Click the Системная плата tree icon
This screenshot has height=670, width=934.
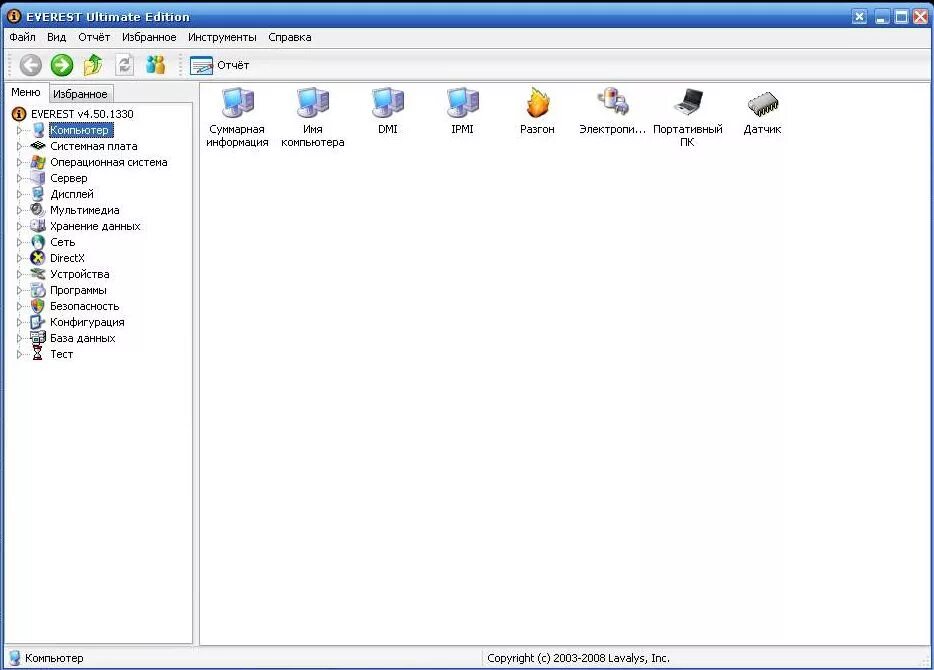38,146
